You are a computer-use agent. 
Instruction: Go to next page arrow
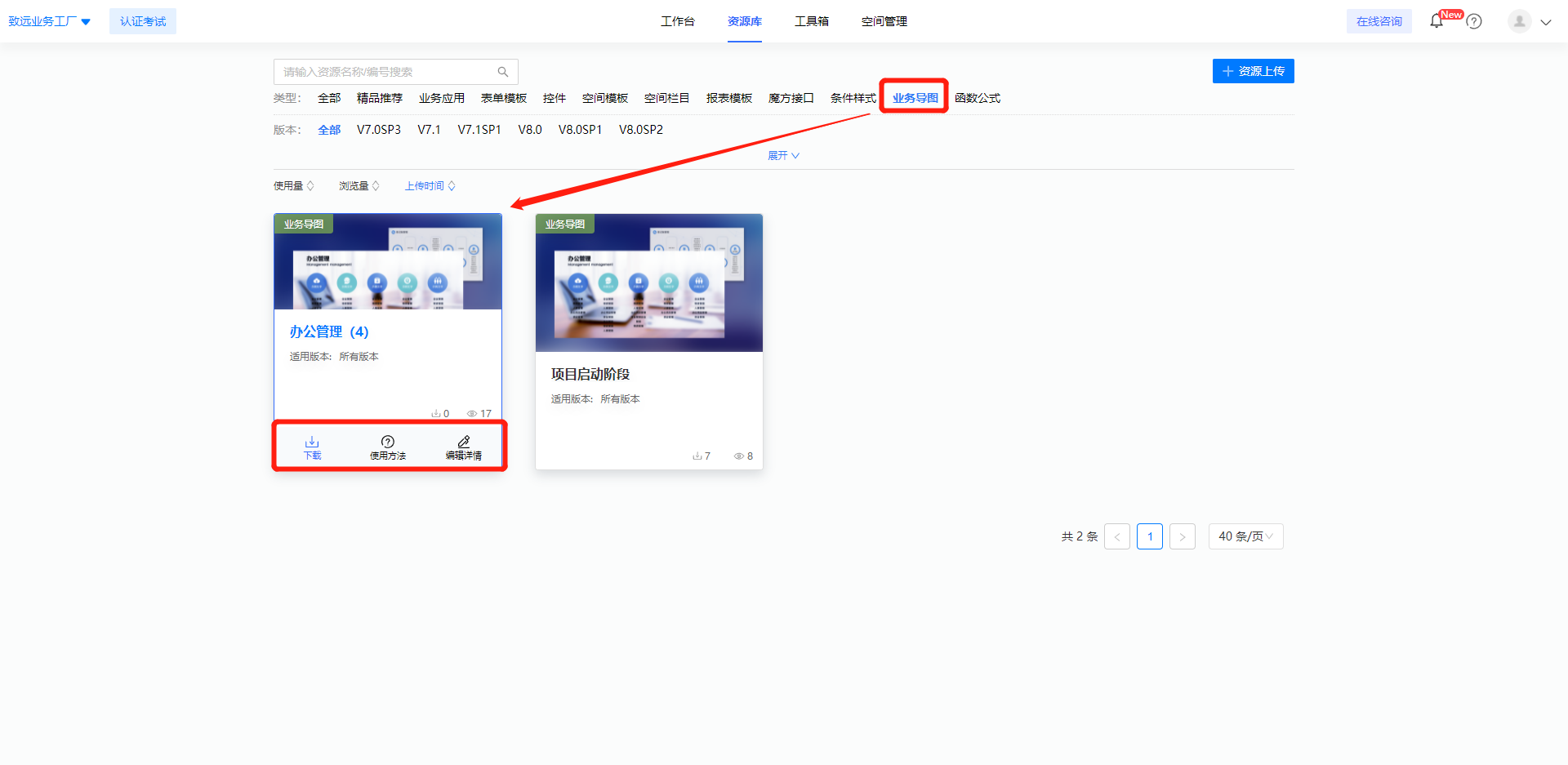click(x=1183, y=536)
